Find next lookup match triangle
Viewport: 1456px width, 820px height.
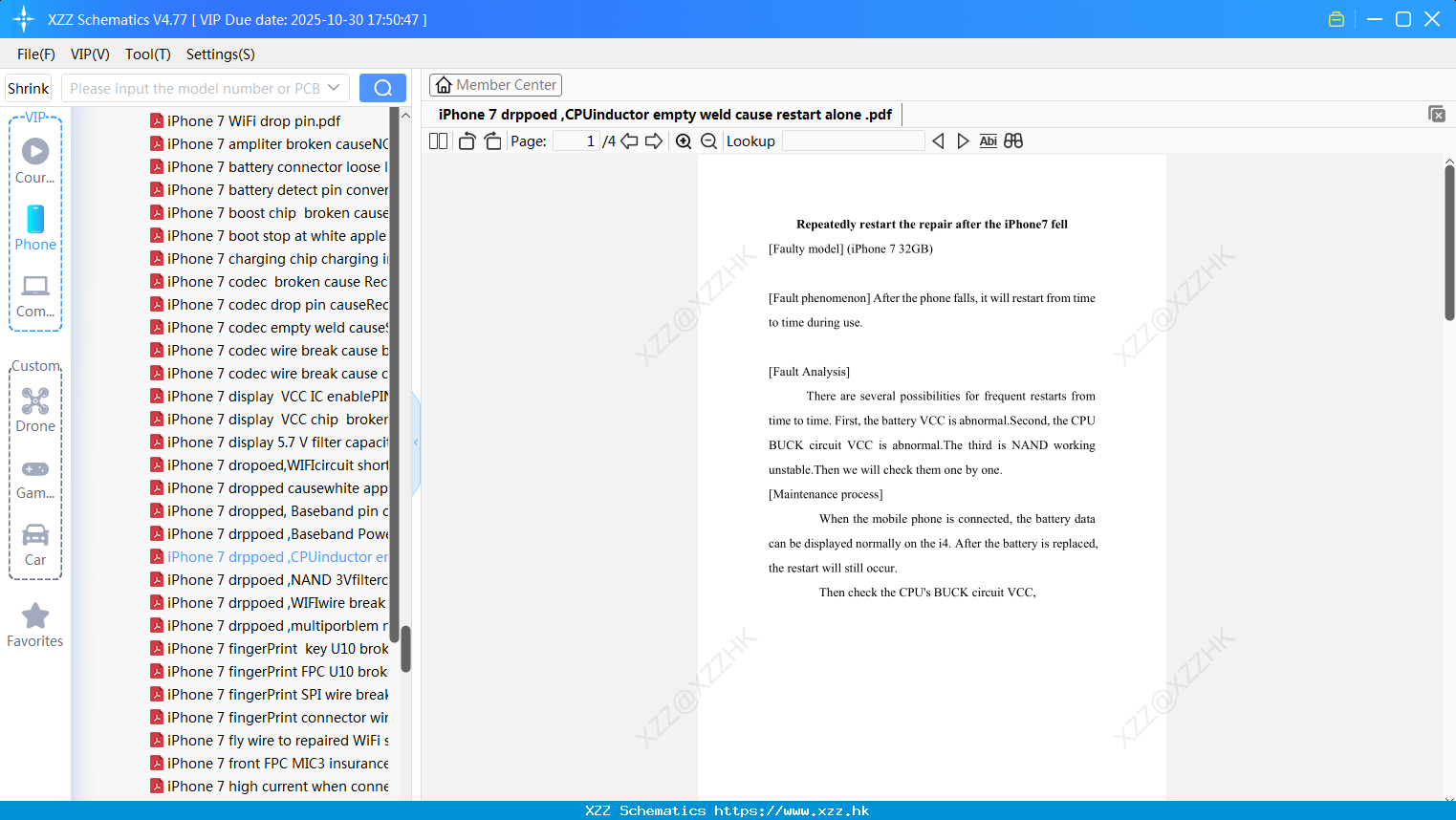[x=963, y=141]
